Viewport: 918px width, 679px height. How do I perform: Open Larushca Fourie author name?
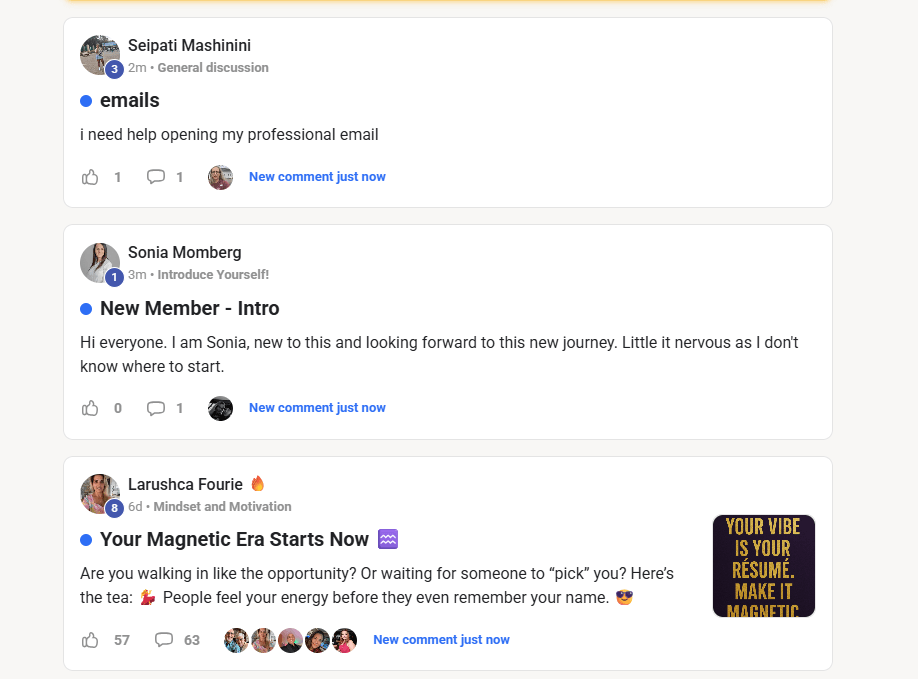(185, 485)
